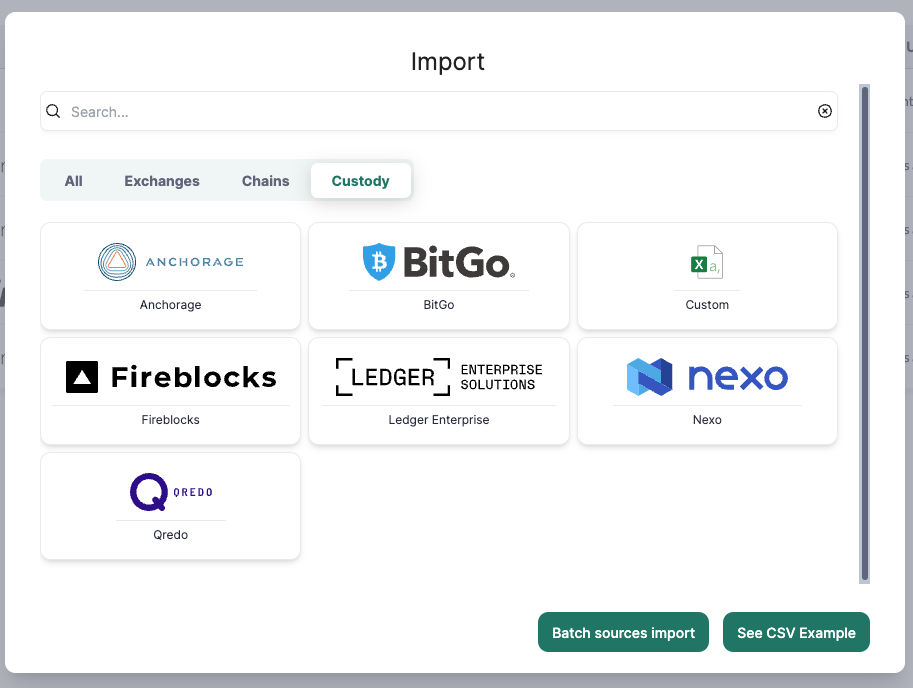Viewport: 913px width, 688px height.
Task: Click the search magnifier icon
Action: [x=53, y=111]
